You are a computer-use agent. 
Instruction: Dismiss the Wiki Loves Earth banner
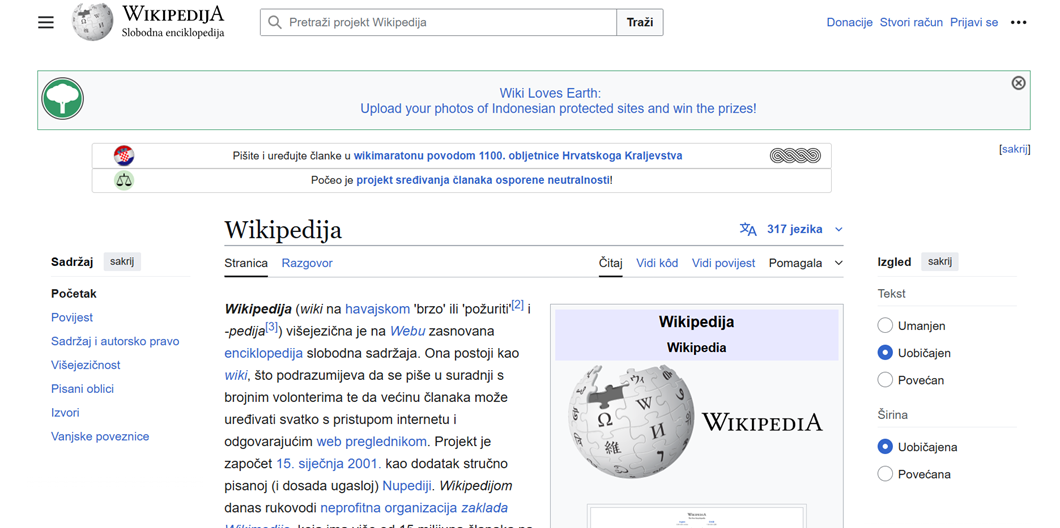coord(1018,82)
